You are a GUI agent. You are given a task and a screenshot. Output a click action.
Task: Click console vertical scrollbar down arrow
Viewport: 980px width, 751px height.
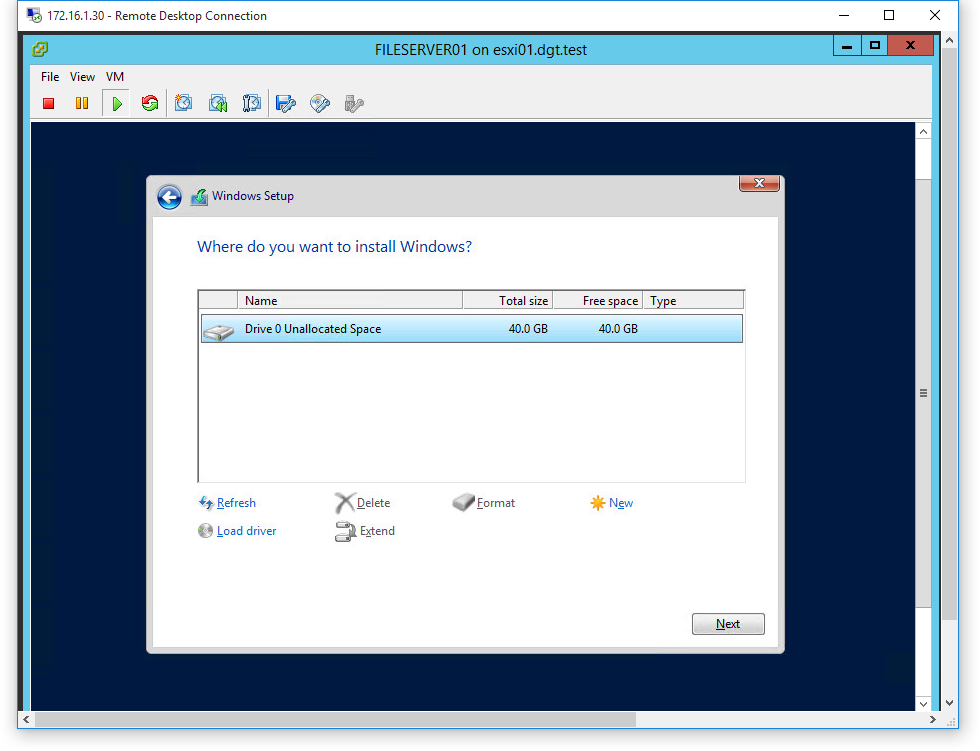[x=924, y=704]
